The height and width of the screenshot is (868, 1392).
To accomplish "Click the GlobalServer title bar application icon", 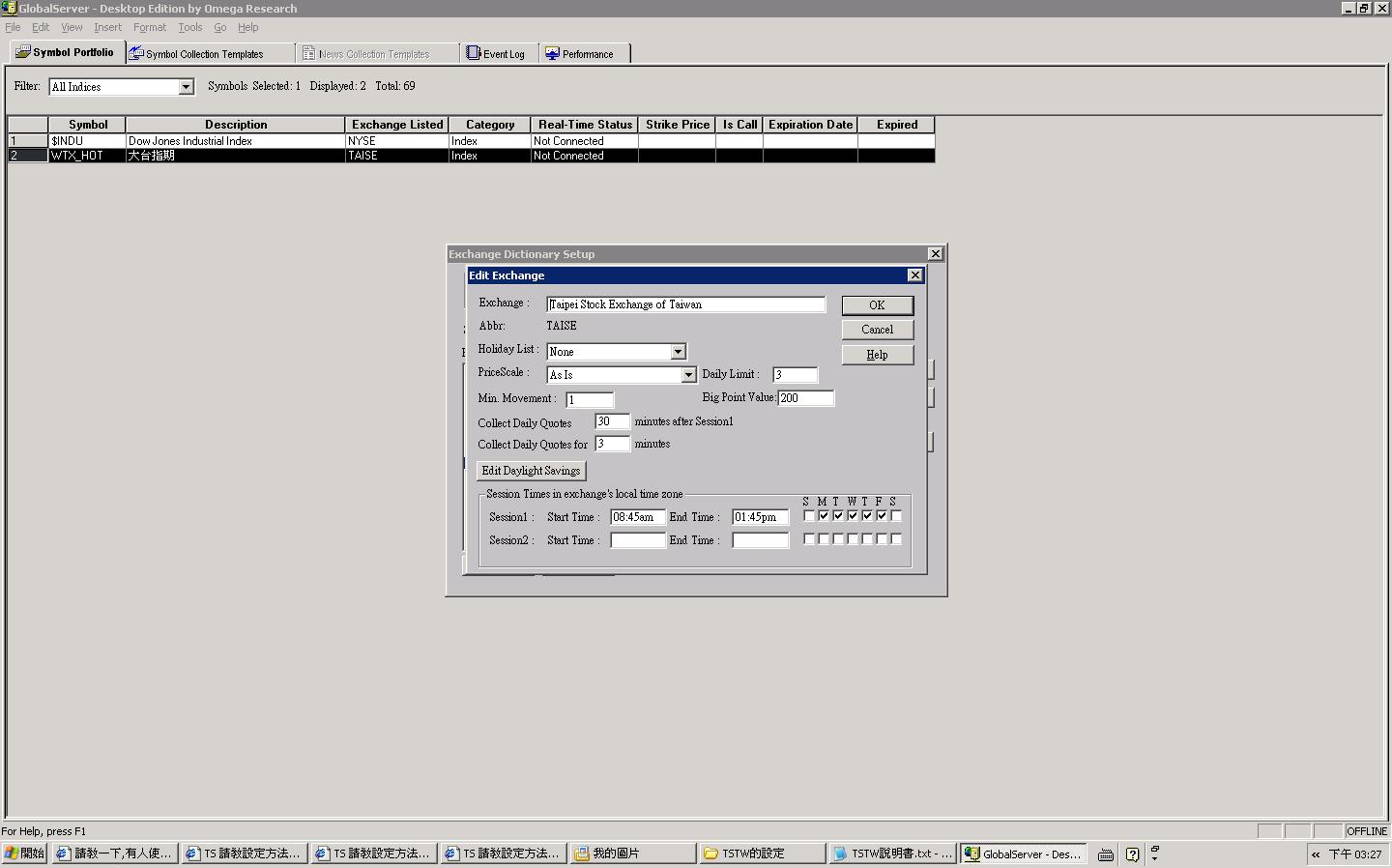I will [x=9, y=8].
